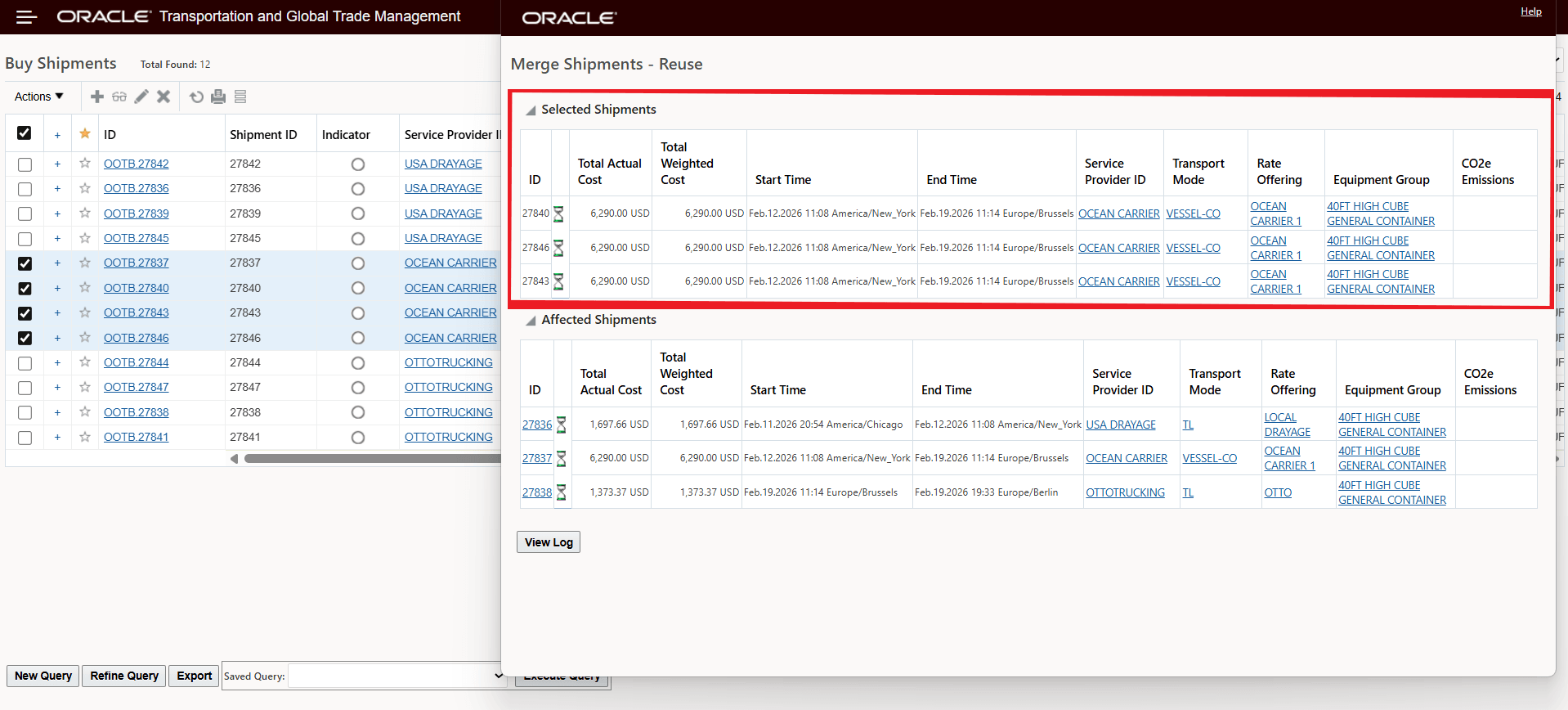Click the Refresh toolbar icon
Viewport: 1568px width, 710px height.
[x=196, y=97]
